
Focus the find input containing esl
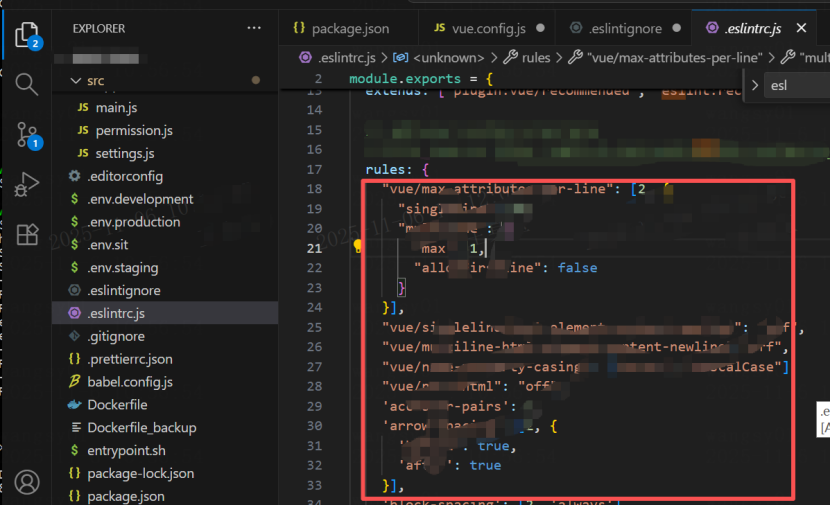pyautogui.click(x=797, y=85)
